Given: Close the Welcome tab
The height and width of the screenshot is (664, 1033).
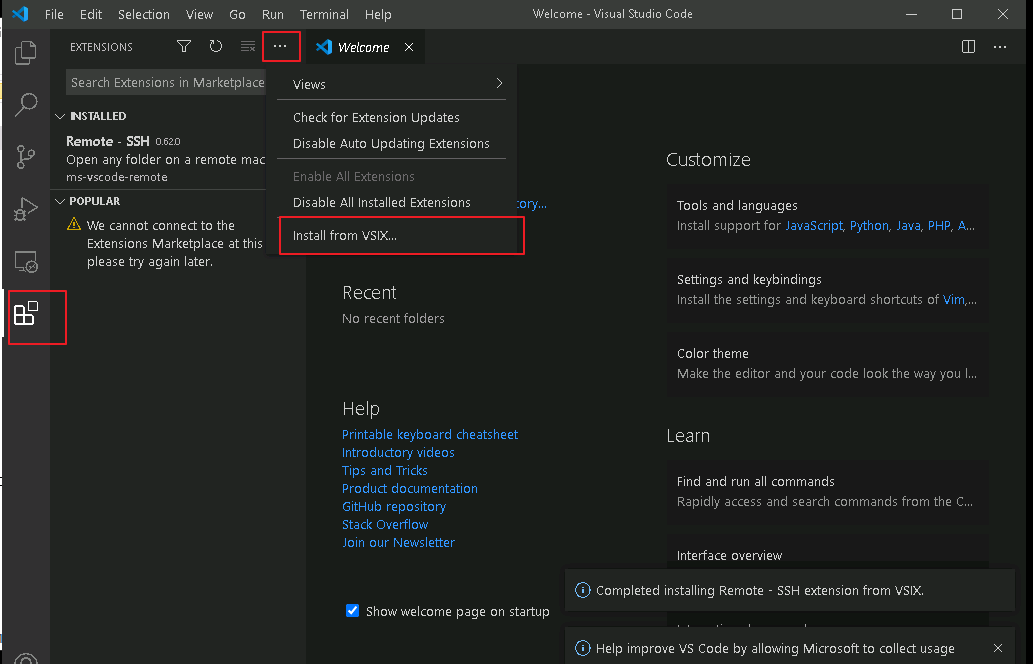Looking at the screenshot, I should tap(409, 47).
